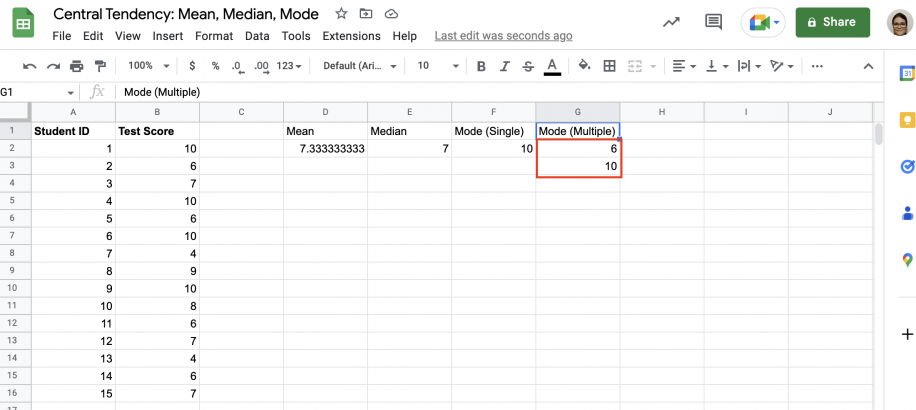Toggle italic formatting
916x410 pixels.
coord(505,66)
